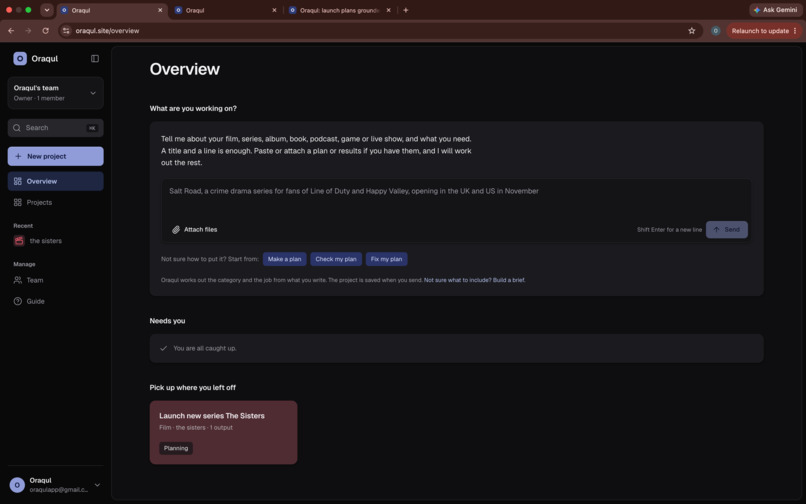
Task: Switch to the second Oraqul tab
Action: pos(224,10)
